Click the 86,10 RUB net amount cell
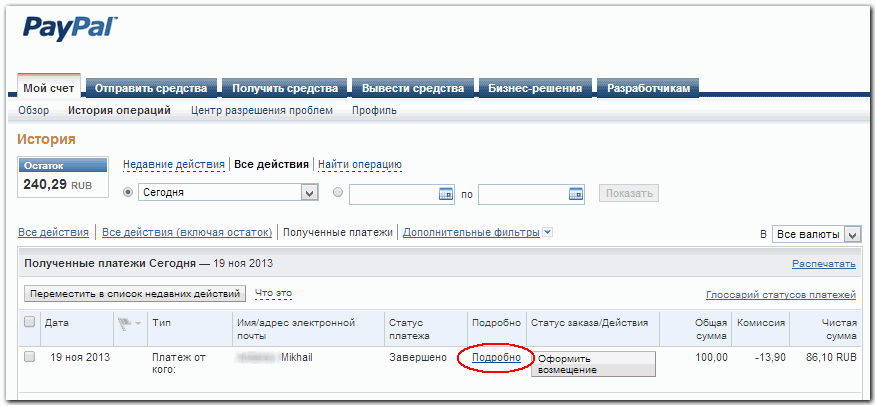This screenshot has height=406, width=876. pyautogui.click(x=832, y=357)
